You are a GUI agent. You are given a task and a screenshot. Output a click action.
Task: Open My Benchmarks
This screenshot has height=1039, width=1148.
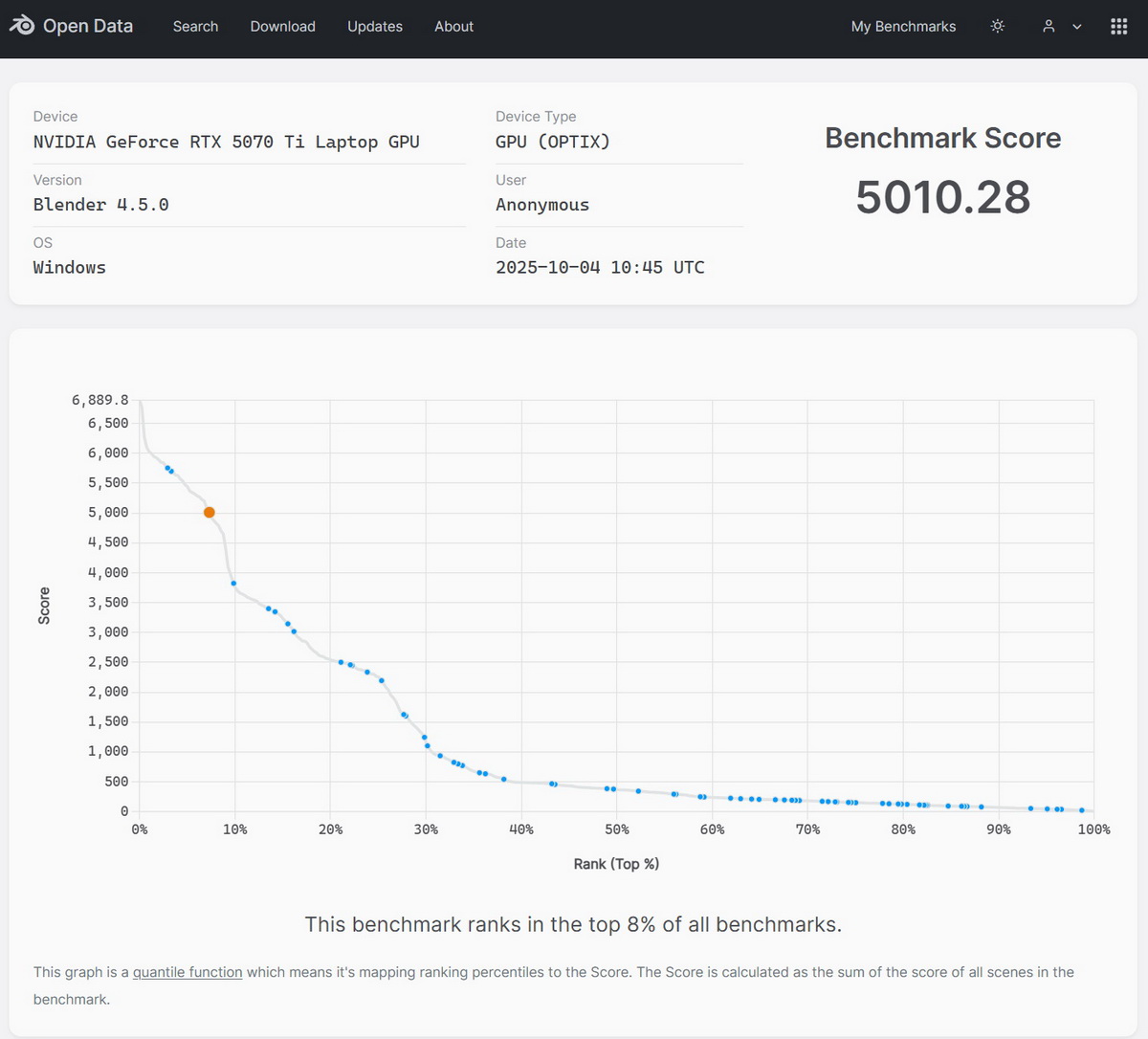pos(903,26)
